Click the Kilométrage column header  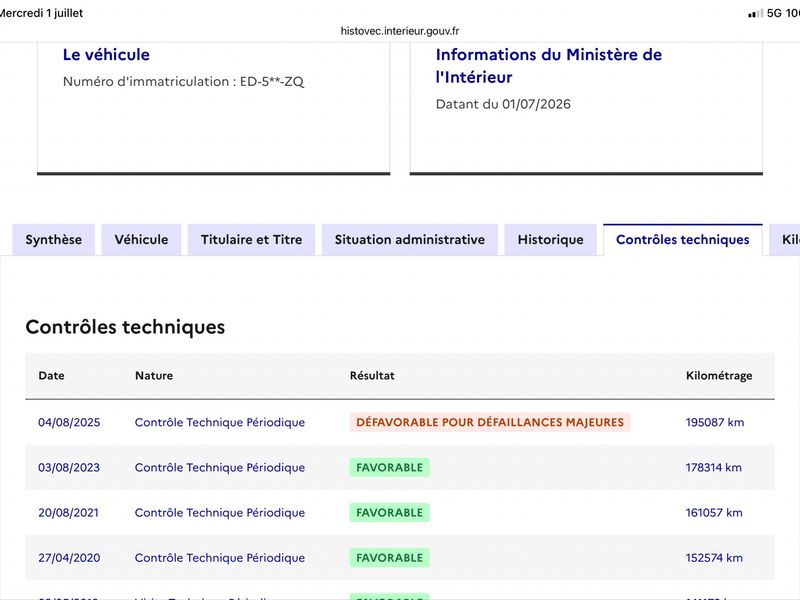pos(719,376)
